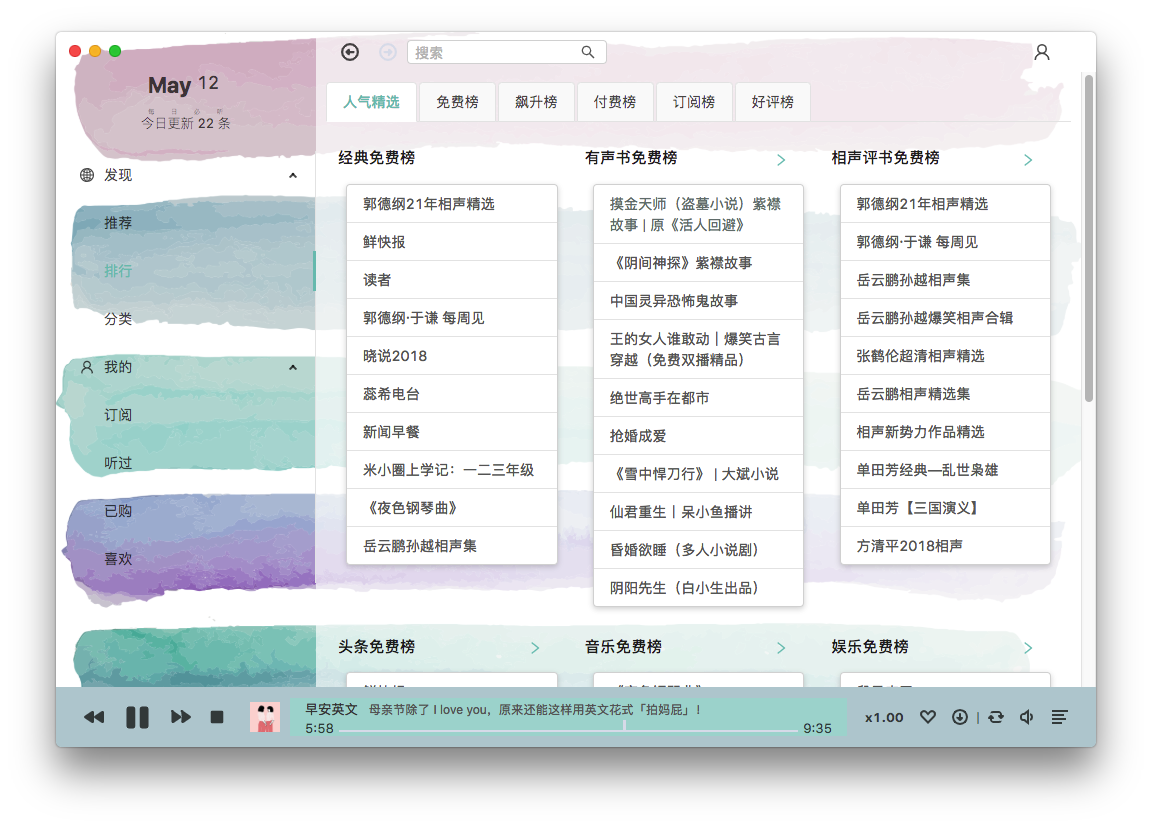
Task: Open 喜欢 favorites in sidebar
Action: pos(118,559)
